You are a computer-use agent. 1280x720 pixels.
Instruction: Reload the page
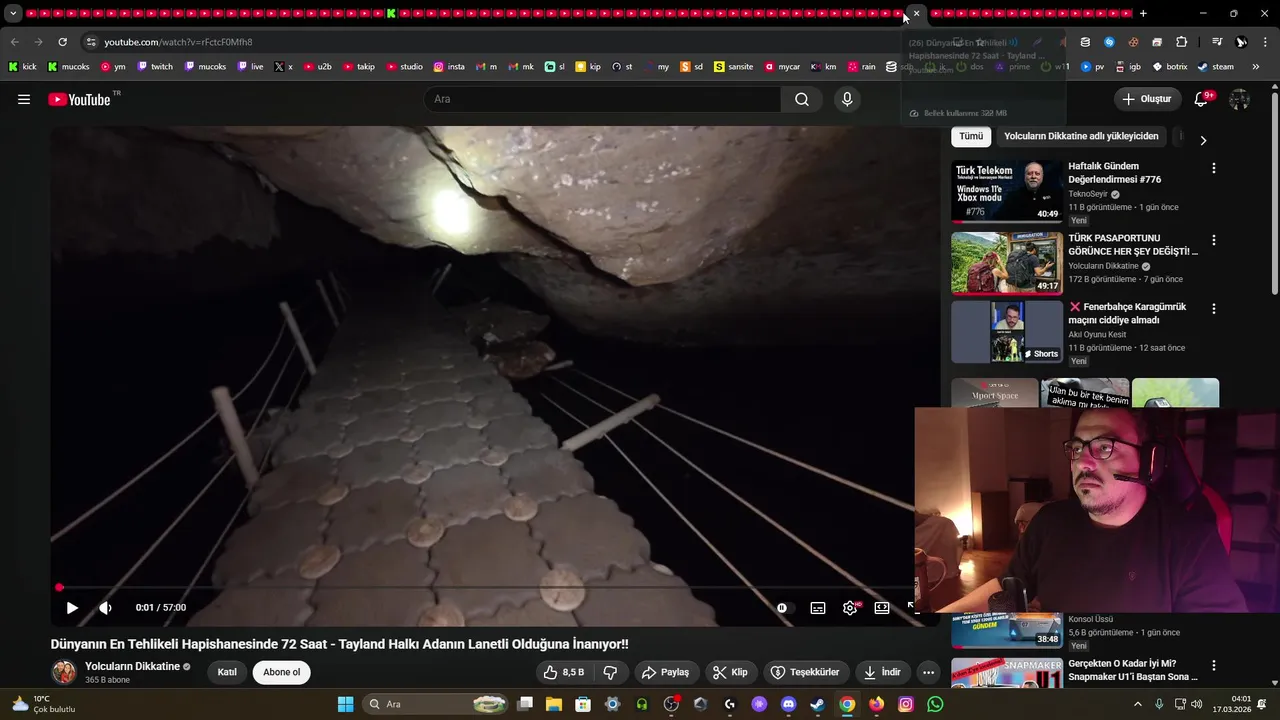click(62, 42)
